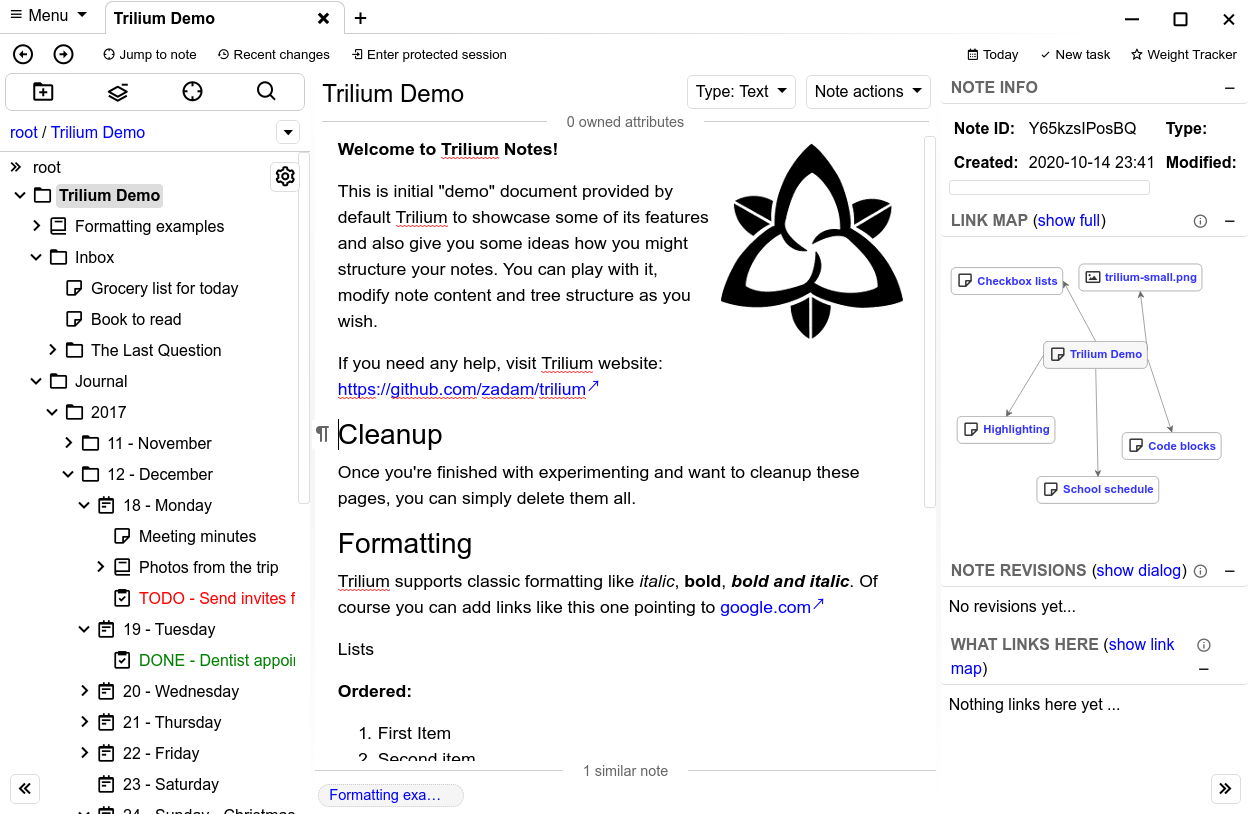Viewport: 1251px width, 814px height.
Task: Expand the 20 - Wednesday node
Action: point(84,691)
